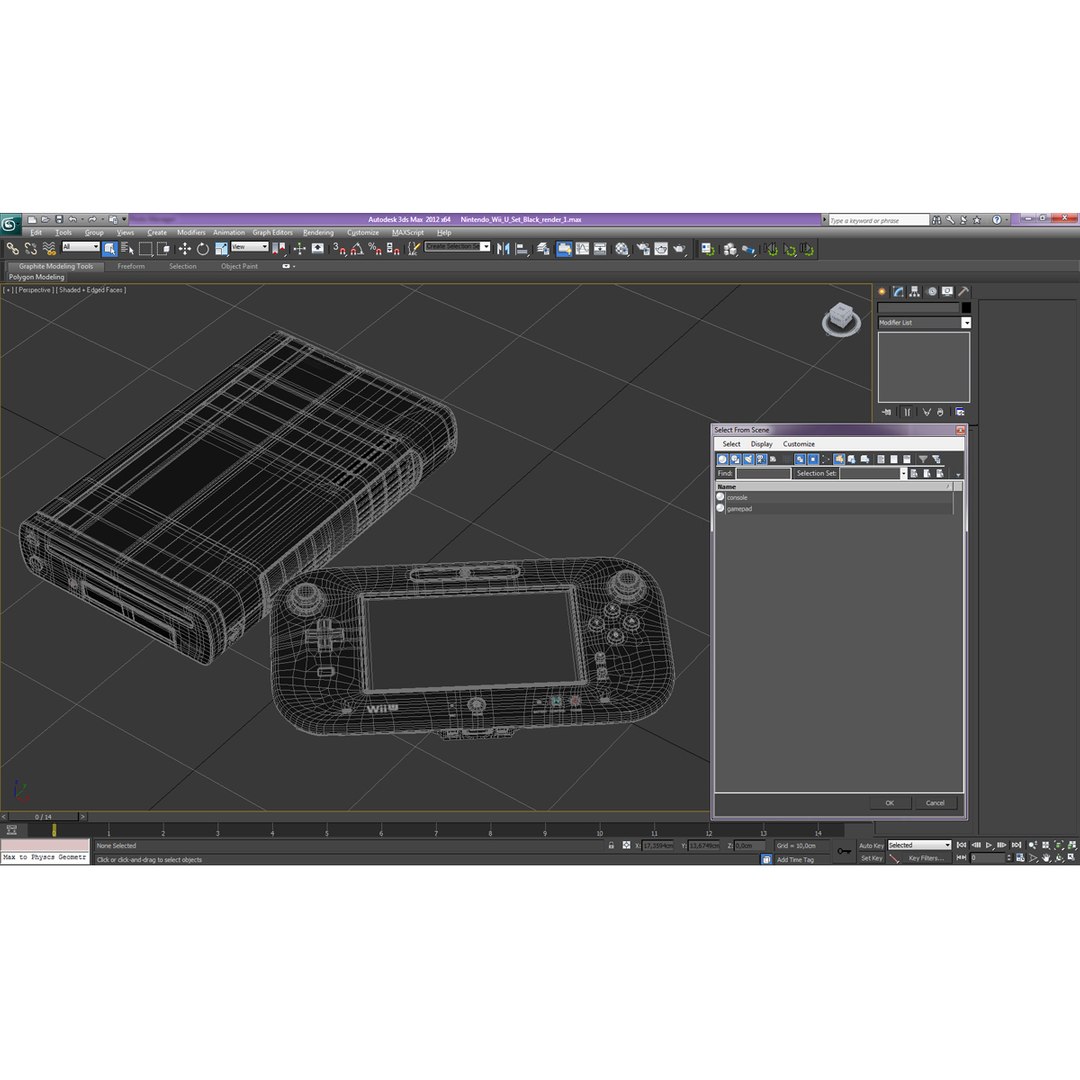This screenshot has height=1080, width=1080.
Task: Open the Utilities hammer panel tab
Action: click(x=964, y=291)
